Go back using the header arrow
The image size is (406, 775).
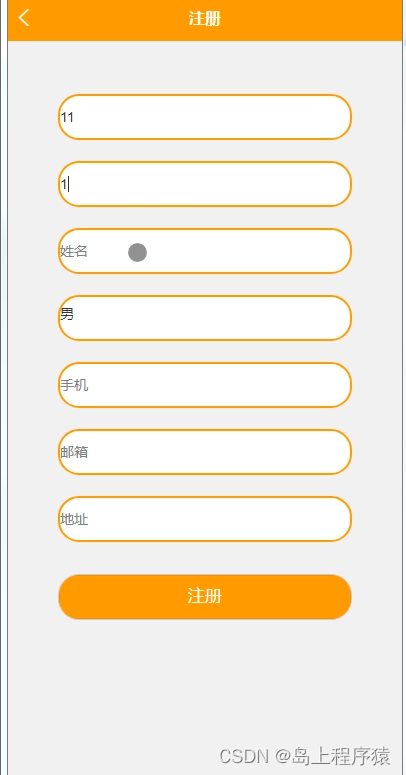(24, 18)
